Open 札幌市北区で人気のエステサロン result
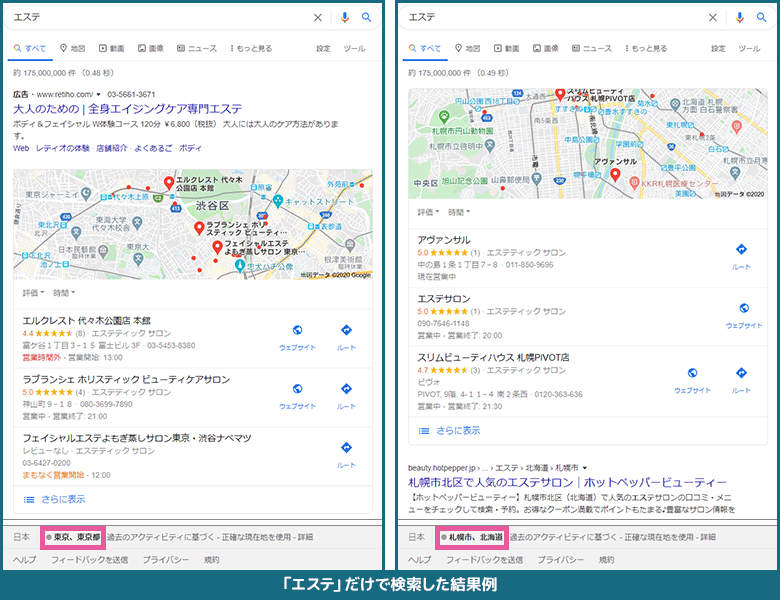This screenshot has width=780, height=600. click(567, 483)
